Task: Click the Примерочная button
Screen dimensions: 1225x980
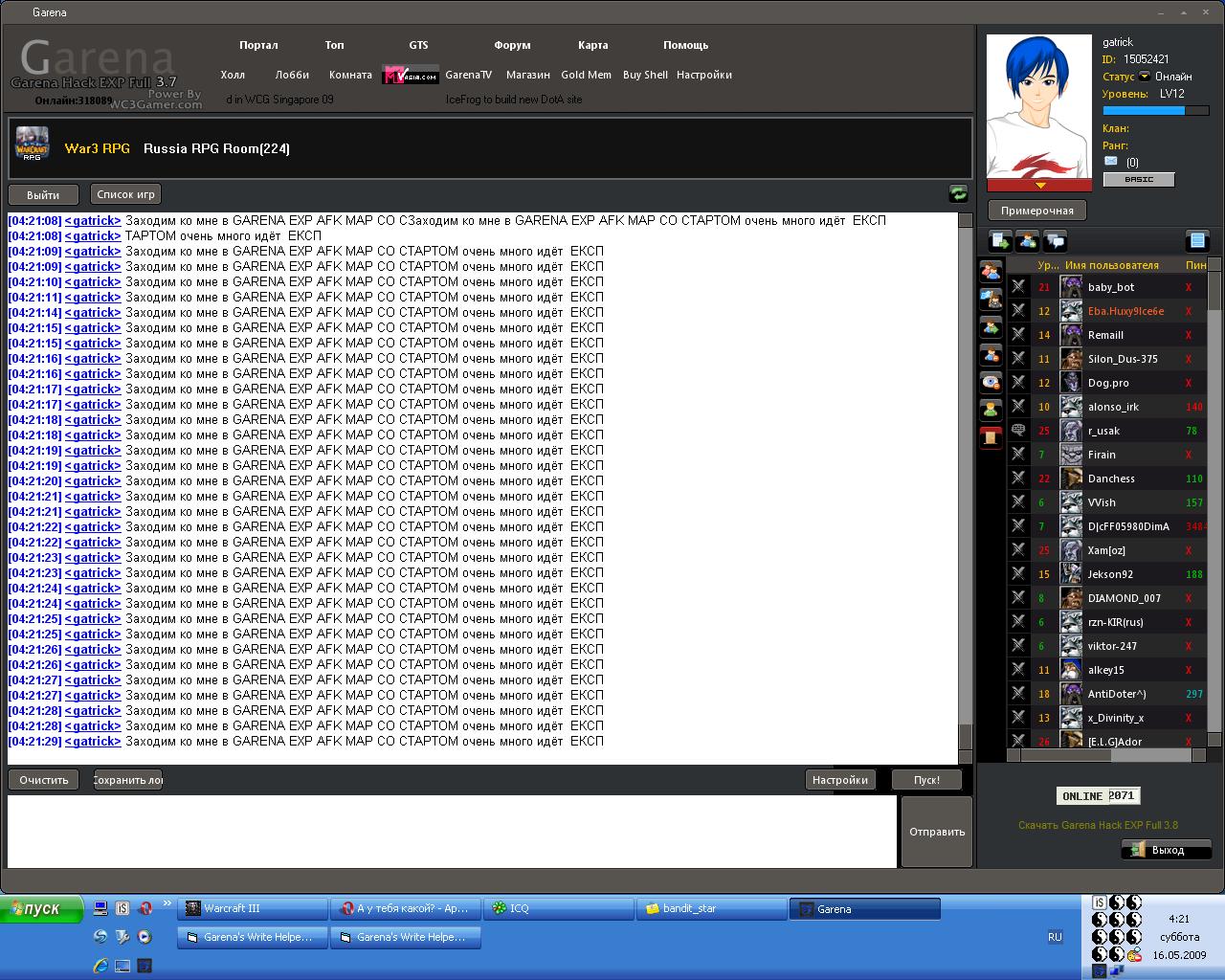Action: click(x=1037, y=211)
